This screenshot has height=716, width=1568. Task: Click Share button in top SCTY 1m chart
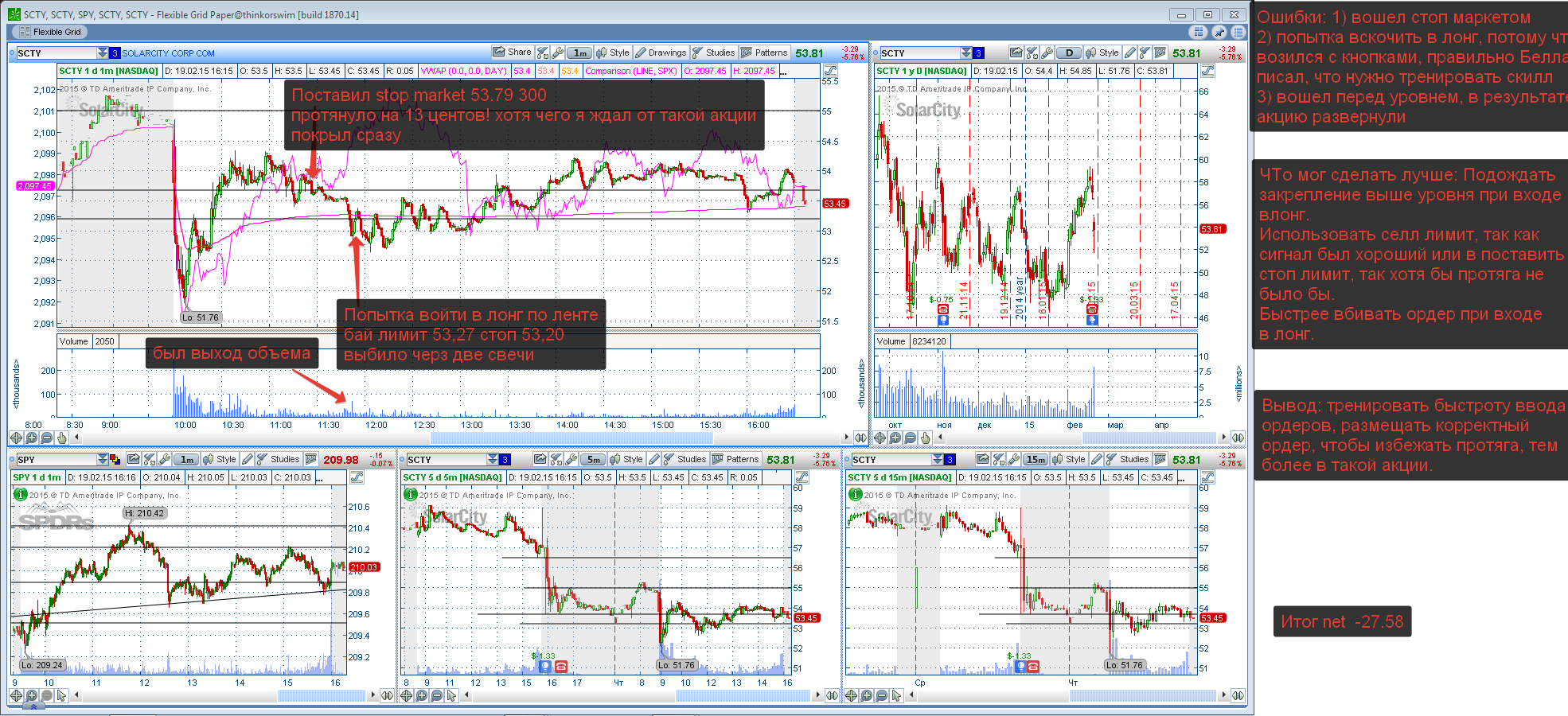point(512,53)
